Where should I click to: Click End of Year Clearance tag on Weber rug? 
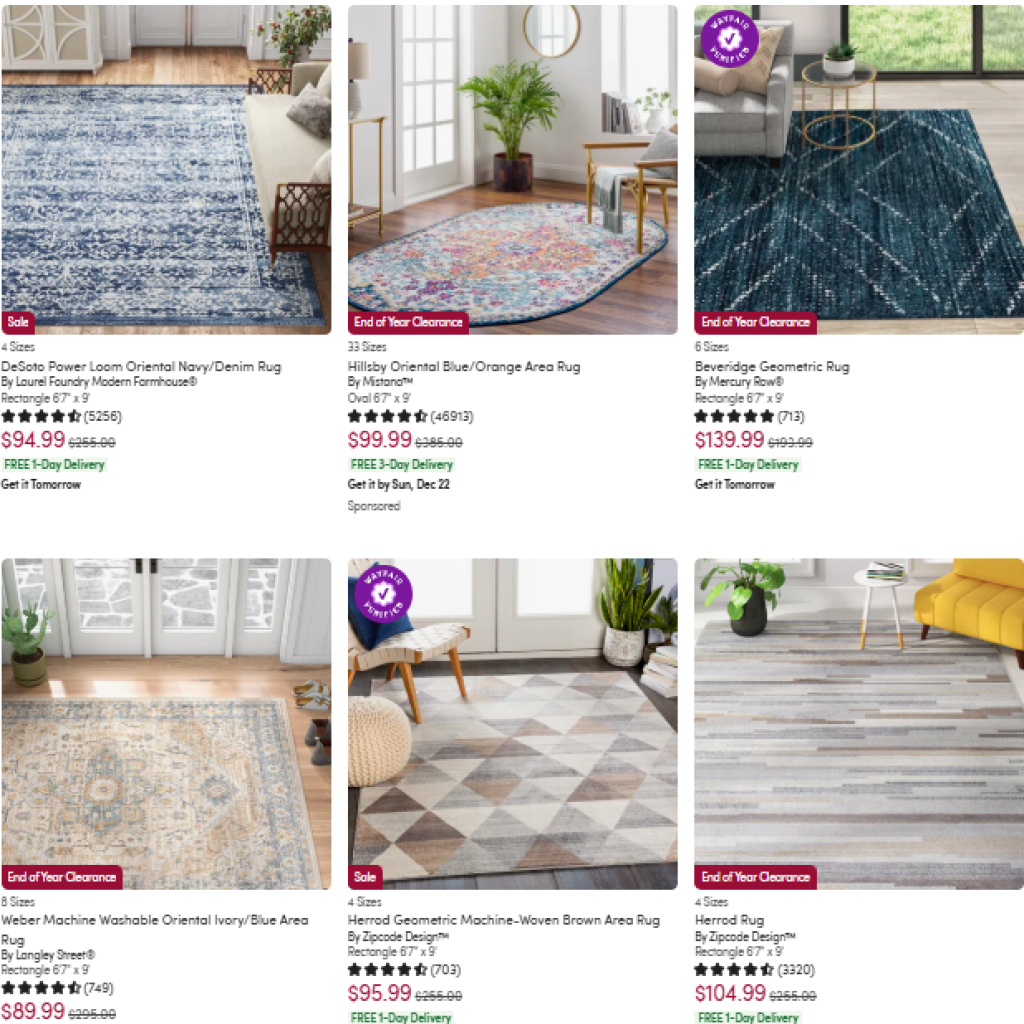pyautogui.click(x=62, y=877)
